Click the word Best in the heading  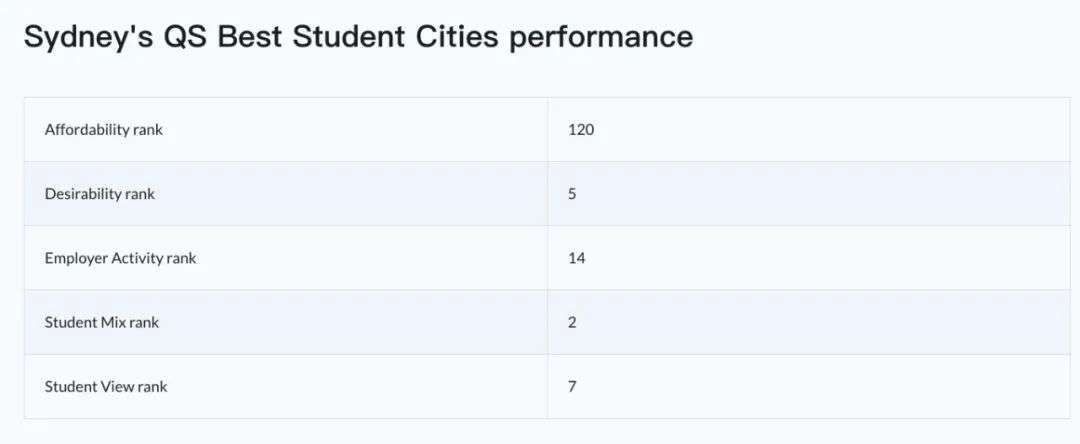pos(249,36)
